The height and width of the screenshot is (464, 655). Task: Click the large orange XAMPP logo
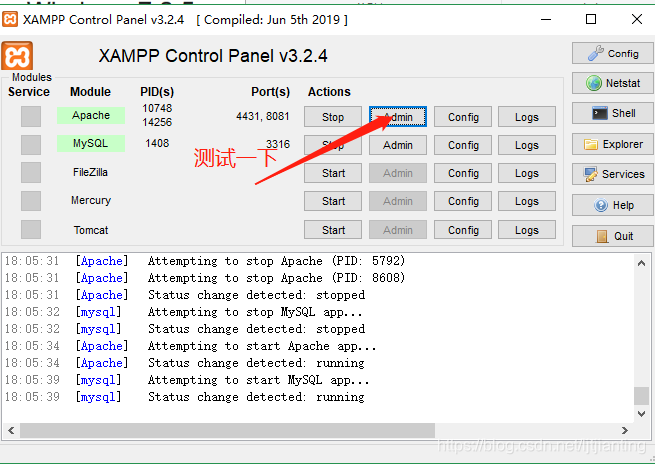17,56
